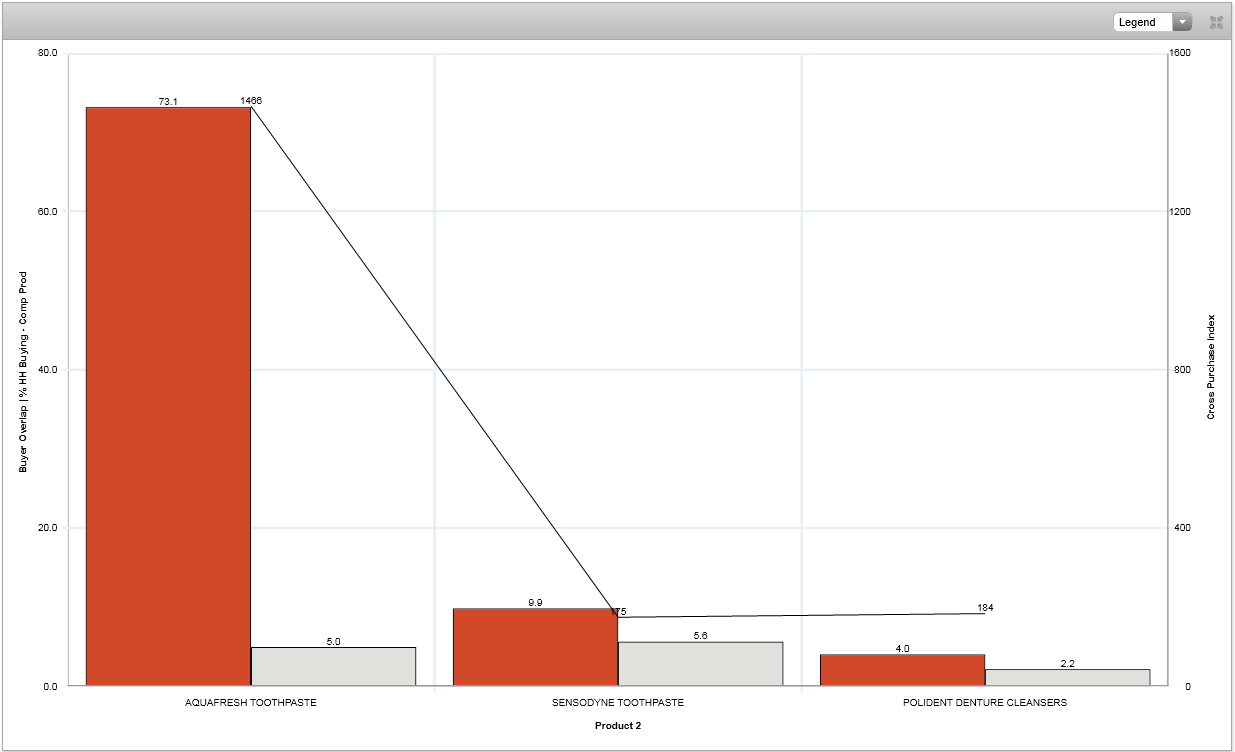This screenshot has width=1235, height=752.
Task: Click the Product 2 axis title
Action: point(618,726)
